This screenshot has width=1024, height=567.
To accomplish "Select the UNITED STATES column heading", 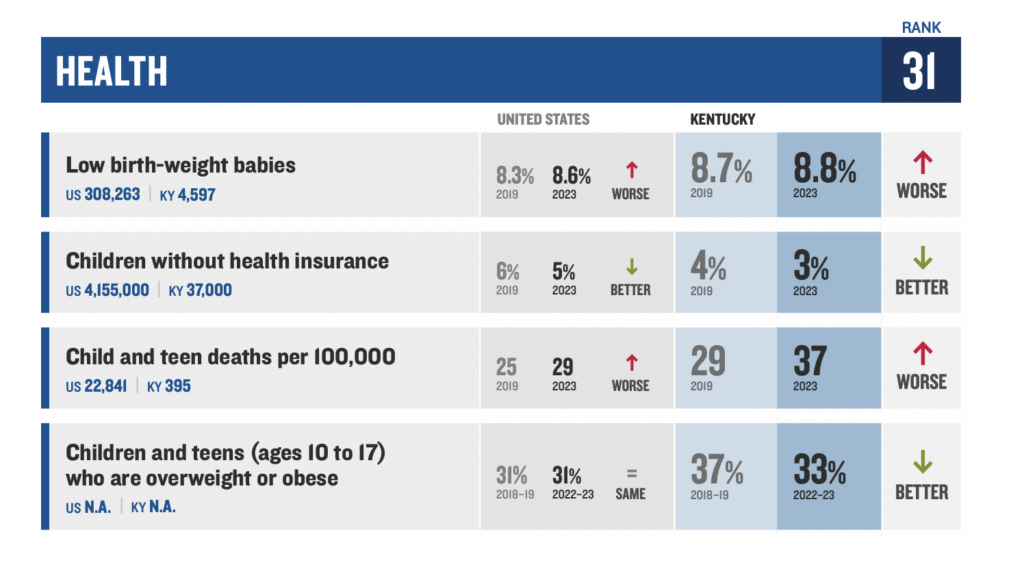I will pyautogui.click(x=543, y=119).
